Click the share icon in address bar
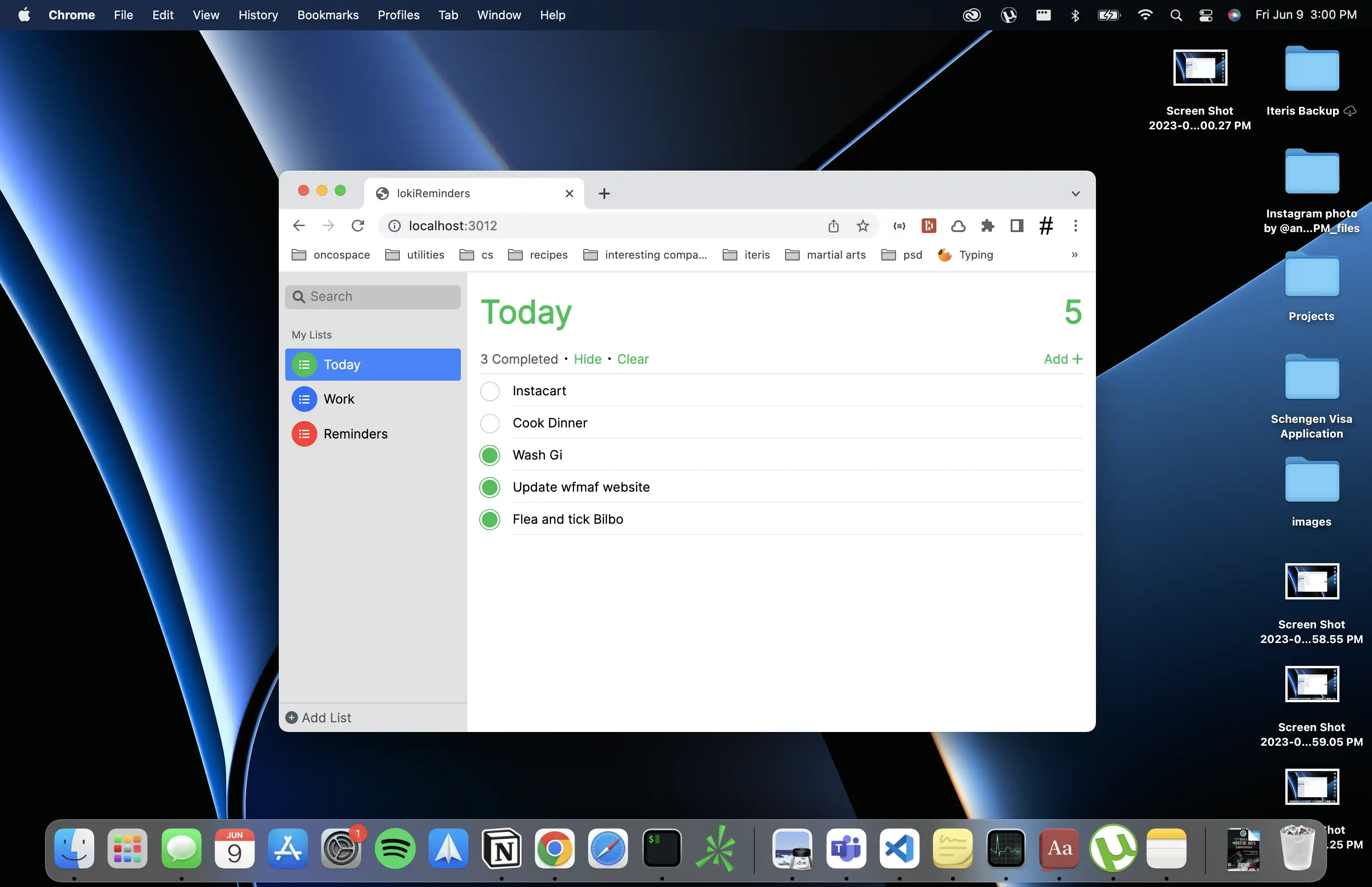 833,226
